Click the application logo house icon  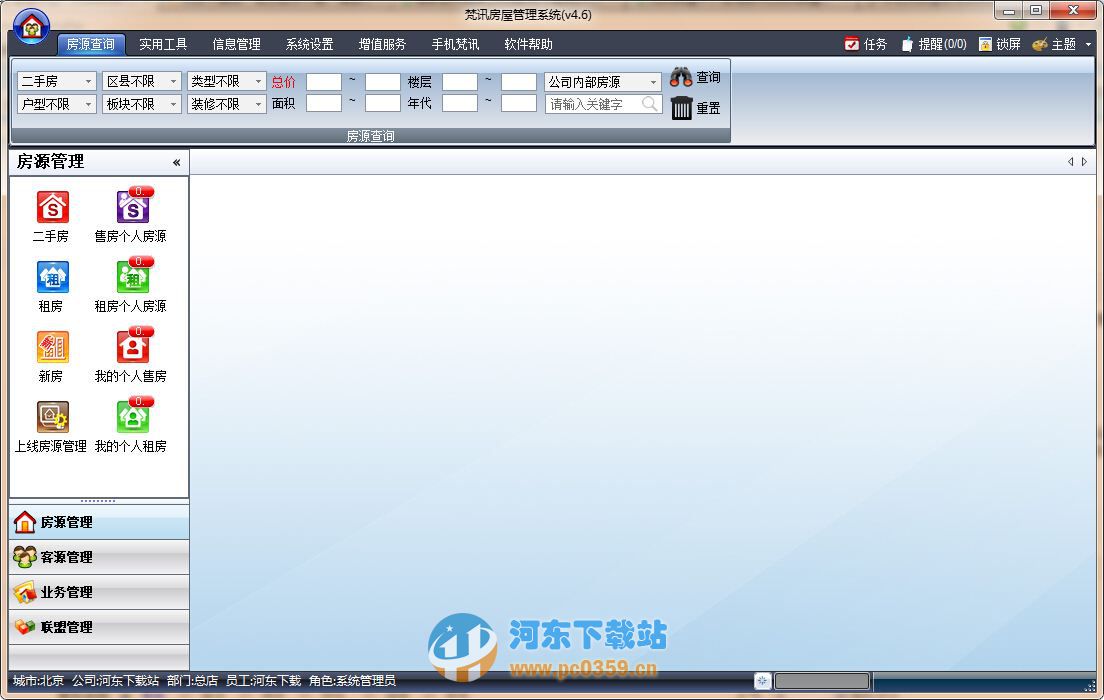click(32, 27)
